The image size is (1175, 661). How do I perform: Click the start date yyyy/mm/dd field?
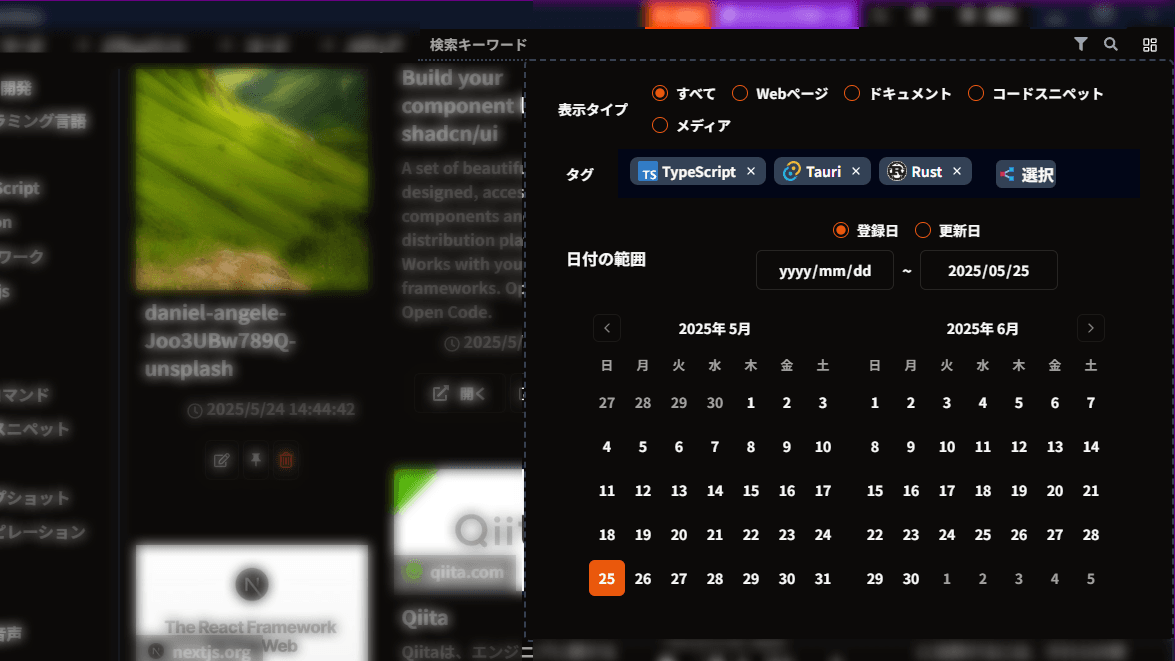825,271
